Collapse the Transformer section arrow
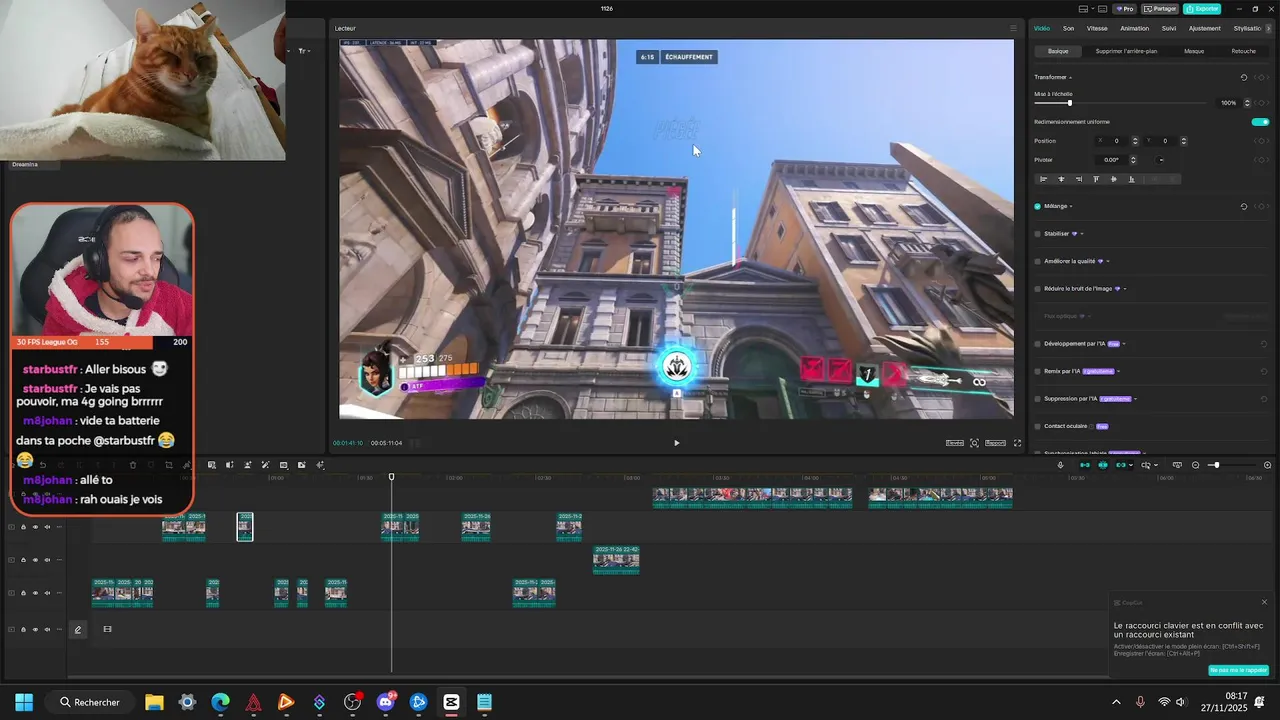Viewport: 1280px width, 720px height. [1071, 77]
